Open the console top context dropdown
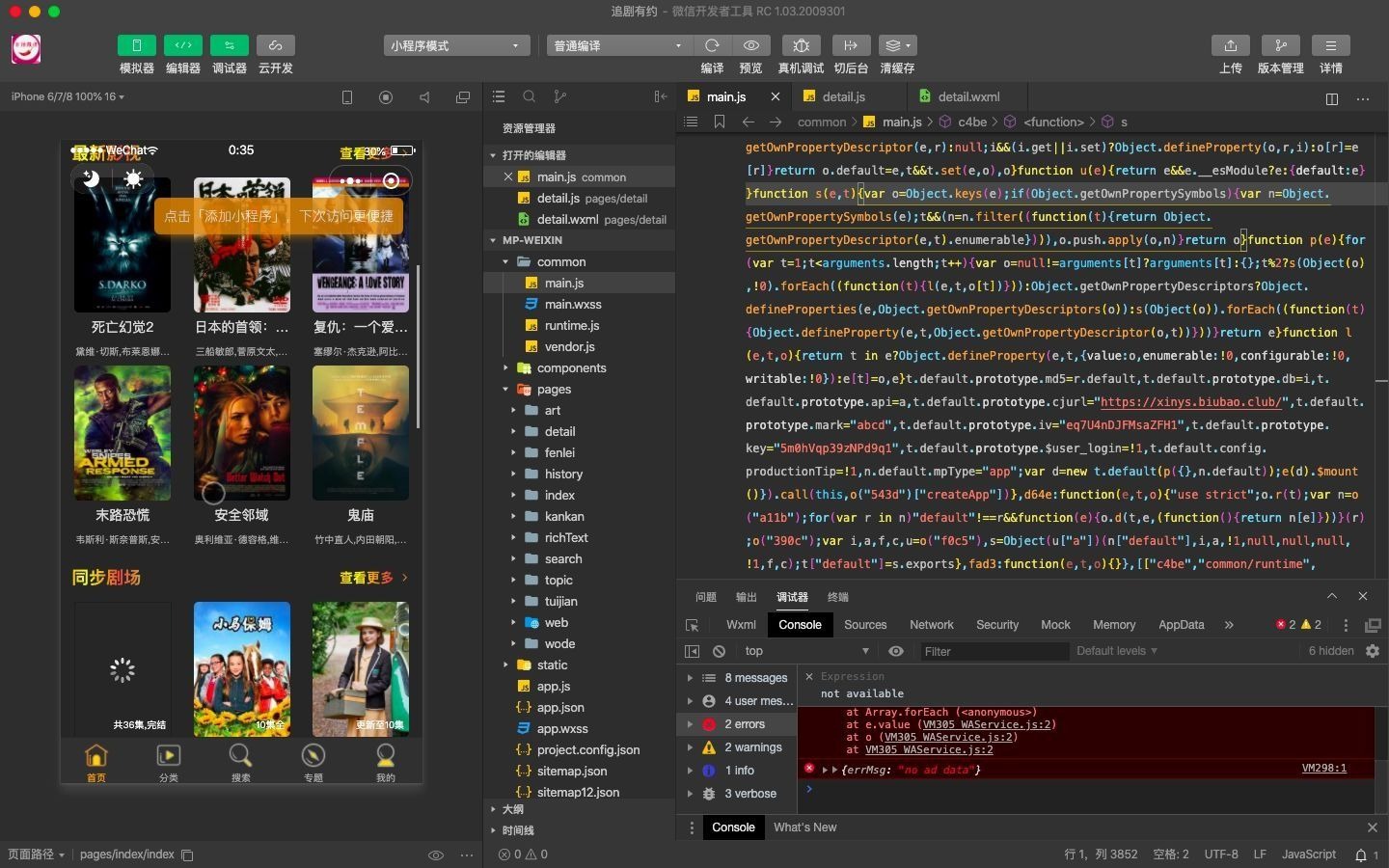This screenshot has height=868, width=1389. click(x=805, y=651)
